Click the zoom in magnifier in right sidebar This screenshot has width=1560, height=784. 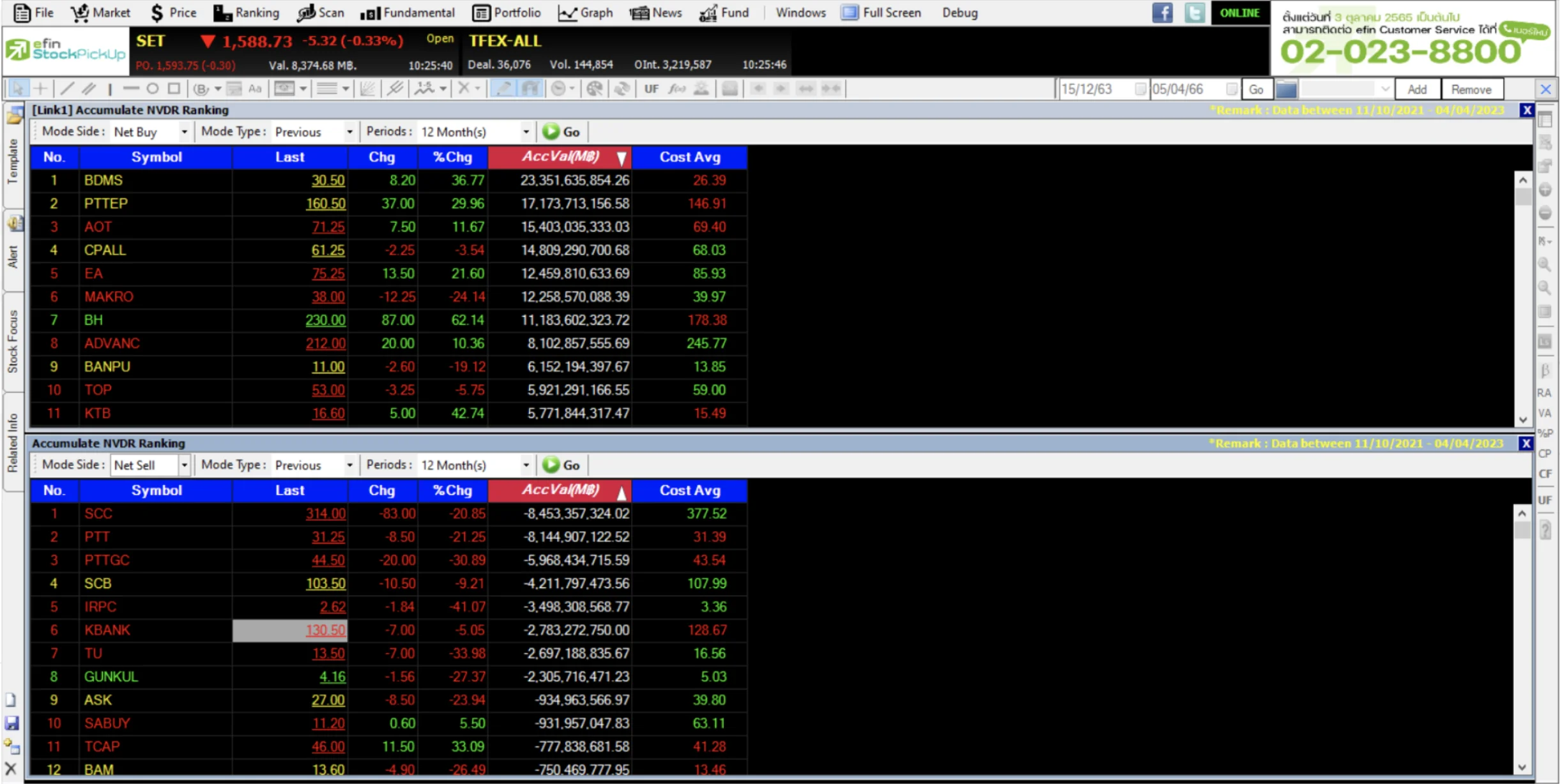1545,264
